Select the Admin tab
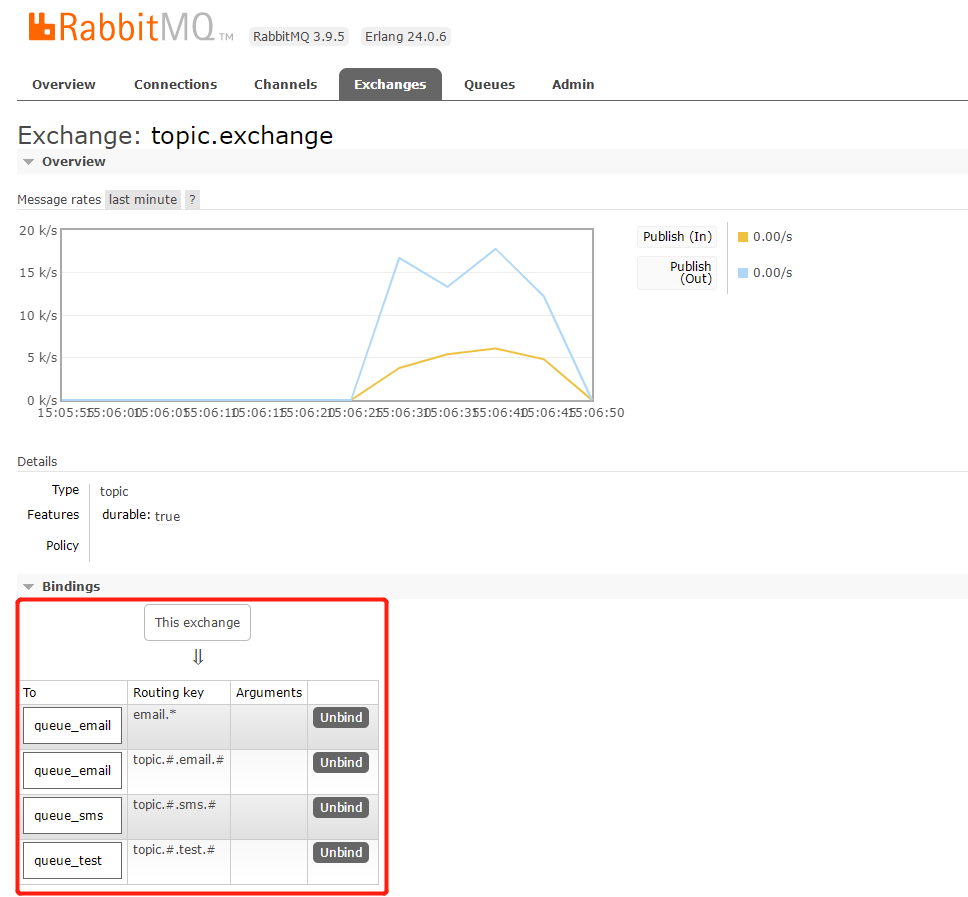The height and width of the screenshot is (897, 968). tap(572, 84)
